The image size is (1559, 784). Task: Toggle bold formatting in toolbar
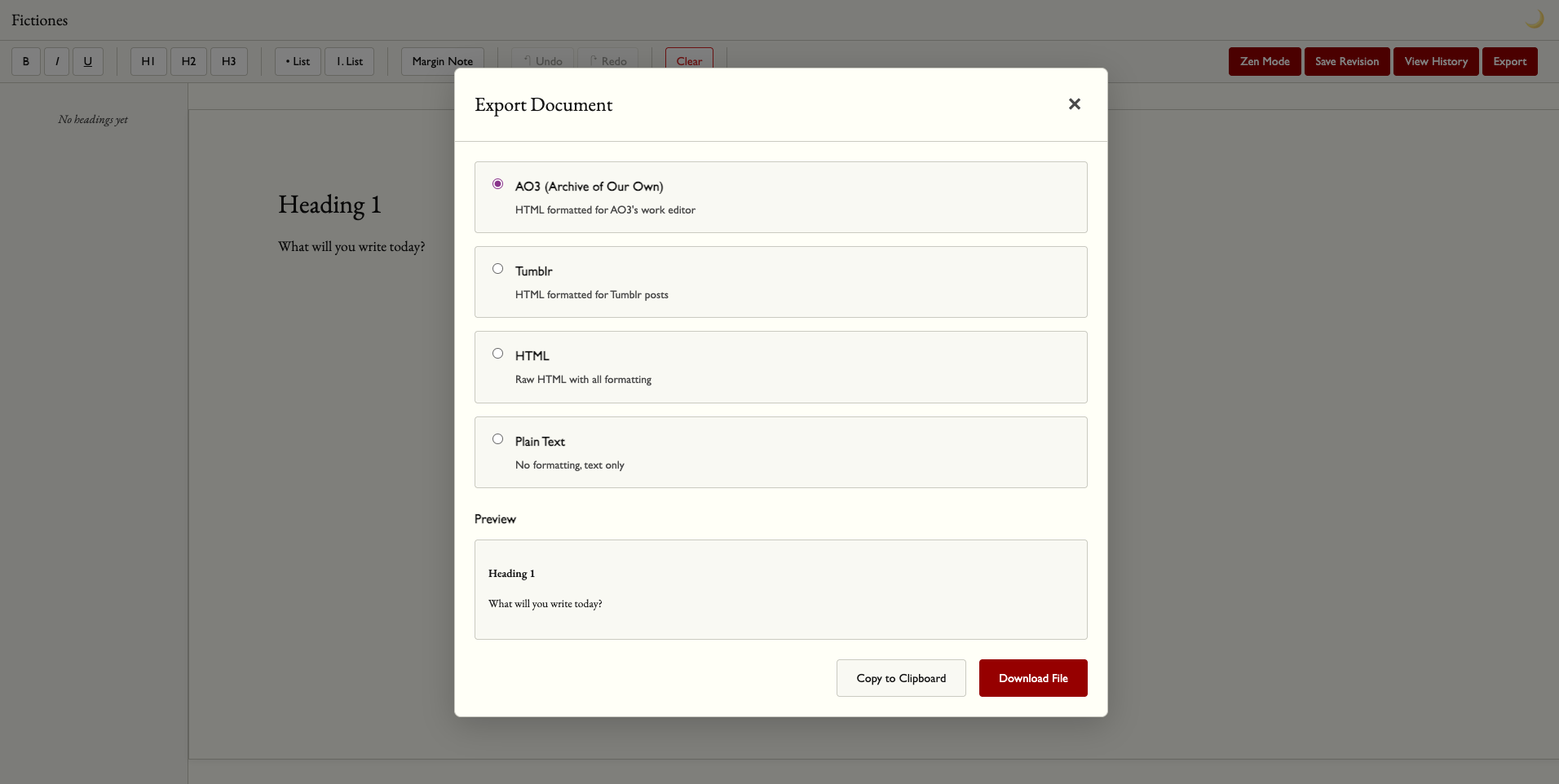coord(26,61)
